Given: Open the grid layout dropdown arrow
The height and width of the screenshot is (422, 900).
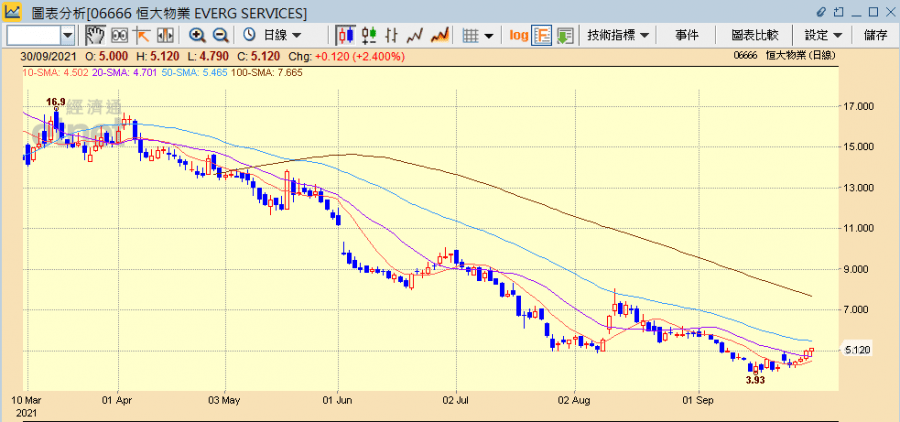Looking at the screenshot, I should [x=489, y=35].
